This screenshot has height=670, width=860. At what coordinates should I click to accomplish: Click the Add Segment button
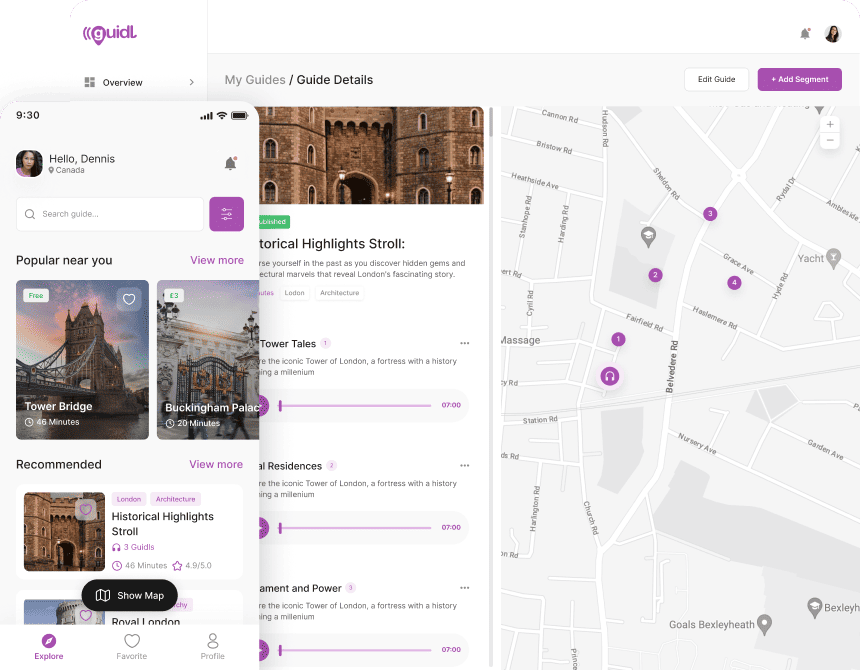[x=799, y=80]
